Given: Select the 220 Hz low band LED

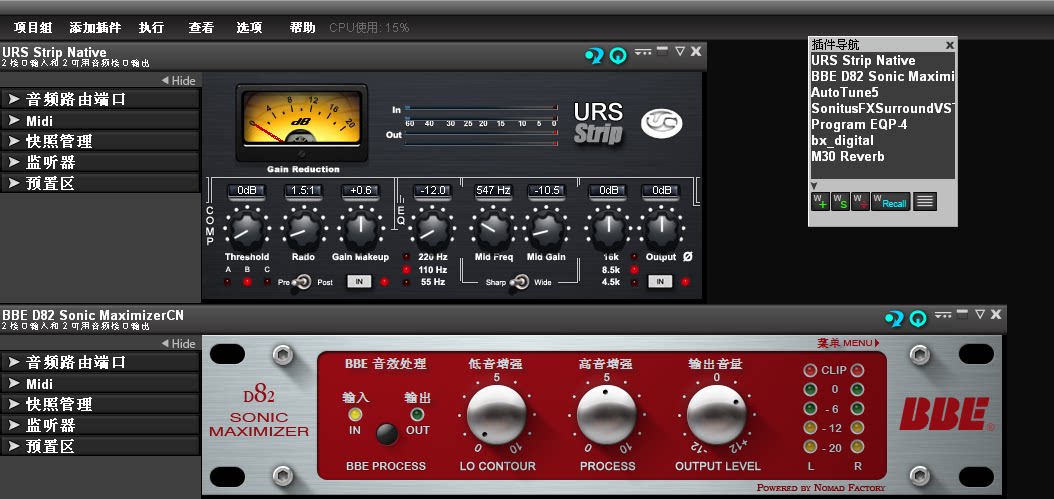Looking at the screenshot, I should [407, 257].
